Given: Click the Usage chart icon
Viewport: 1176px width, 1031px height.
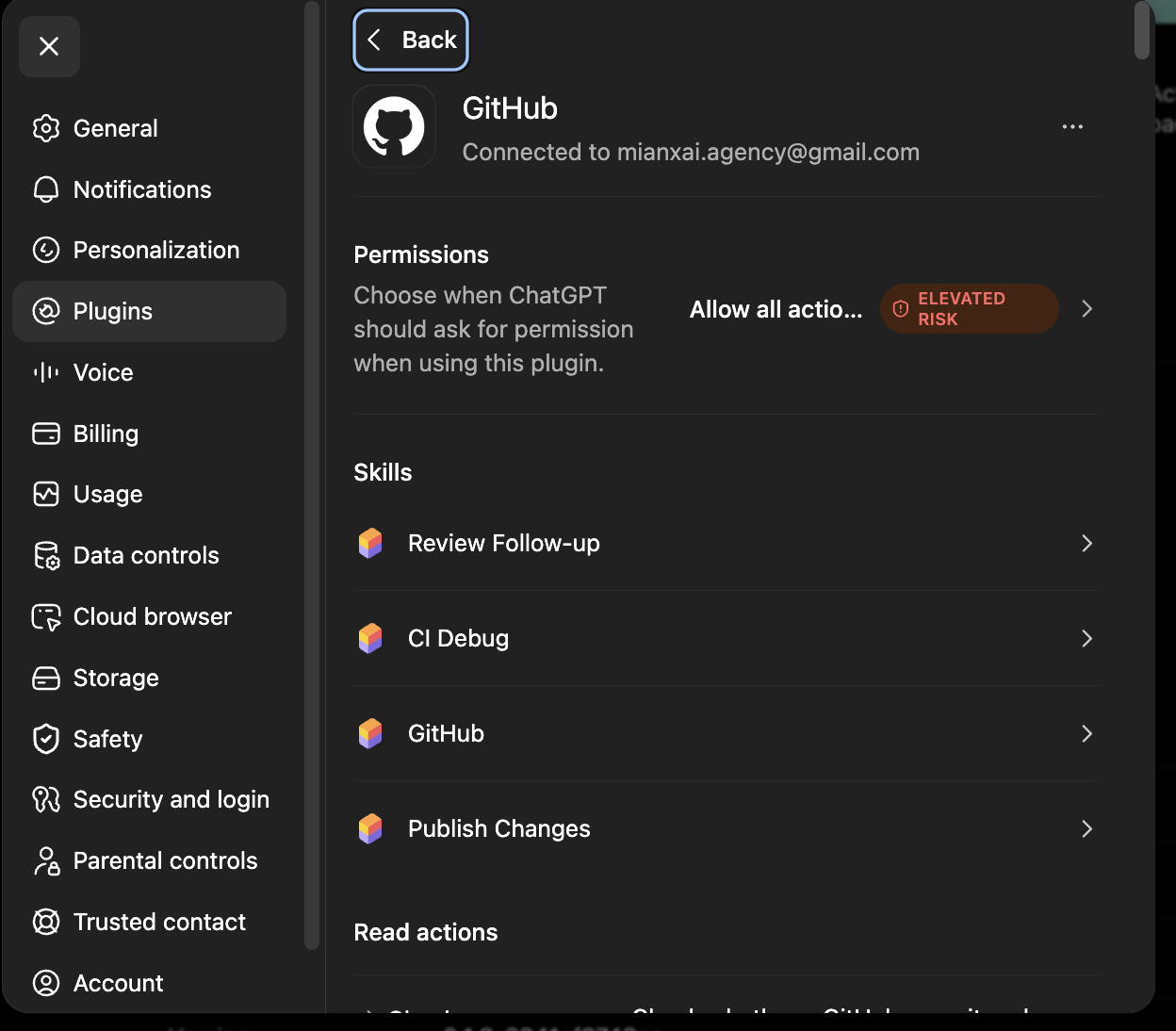Looking at the screenshot, I should [x=46, y=494].
